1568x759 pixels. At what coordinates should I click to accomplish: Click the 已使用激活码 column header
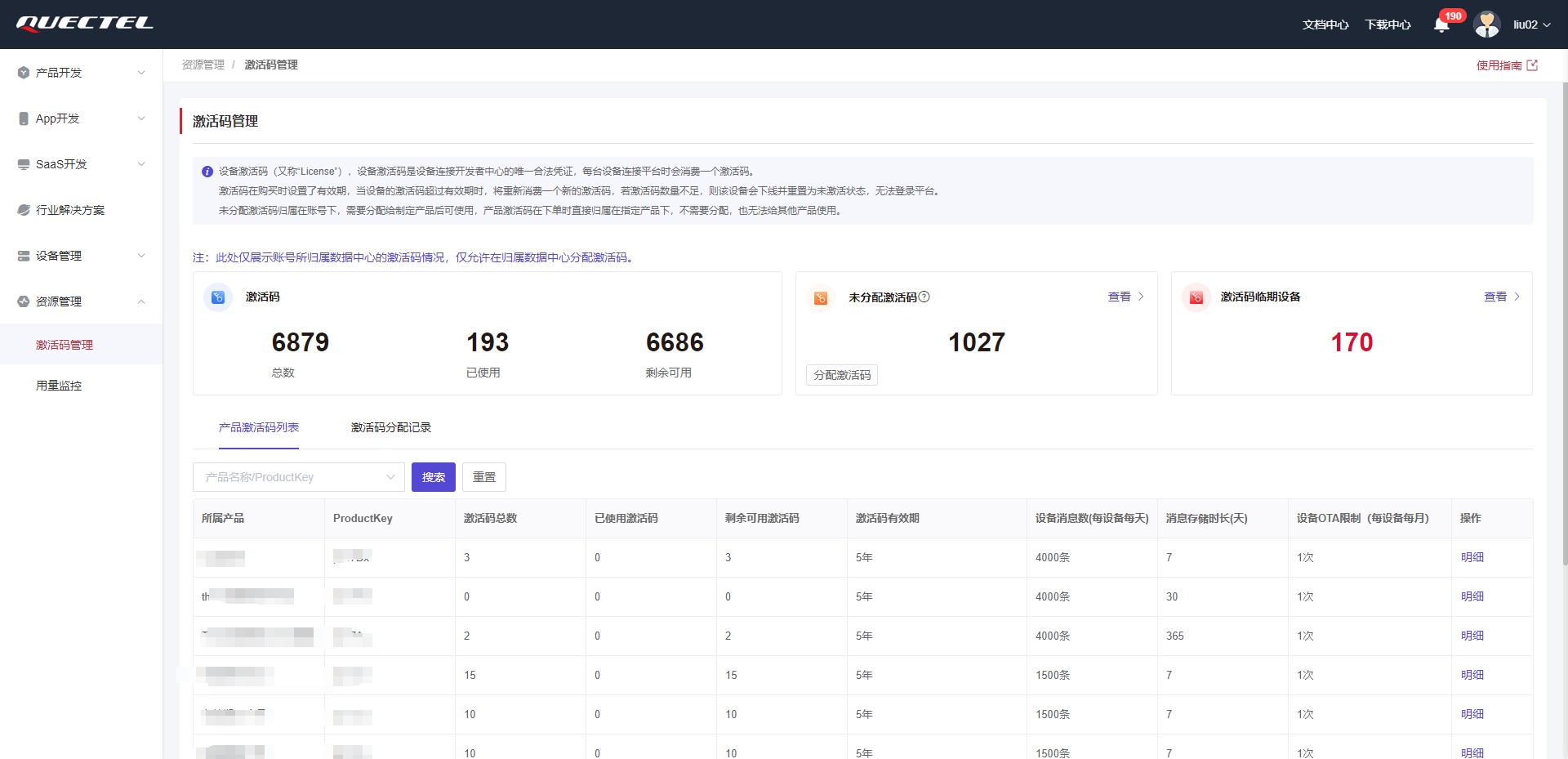[626, 518]
